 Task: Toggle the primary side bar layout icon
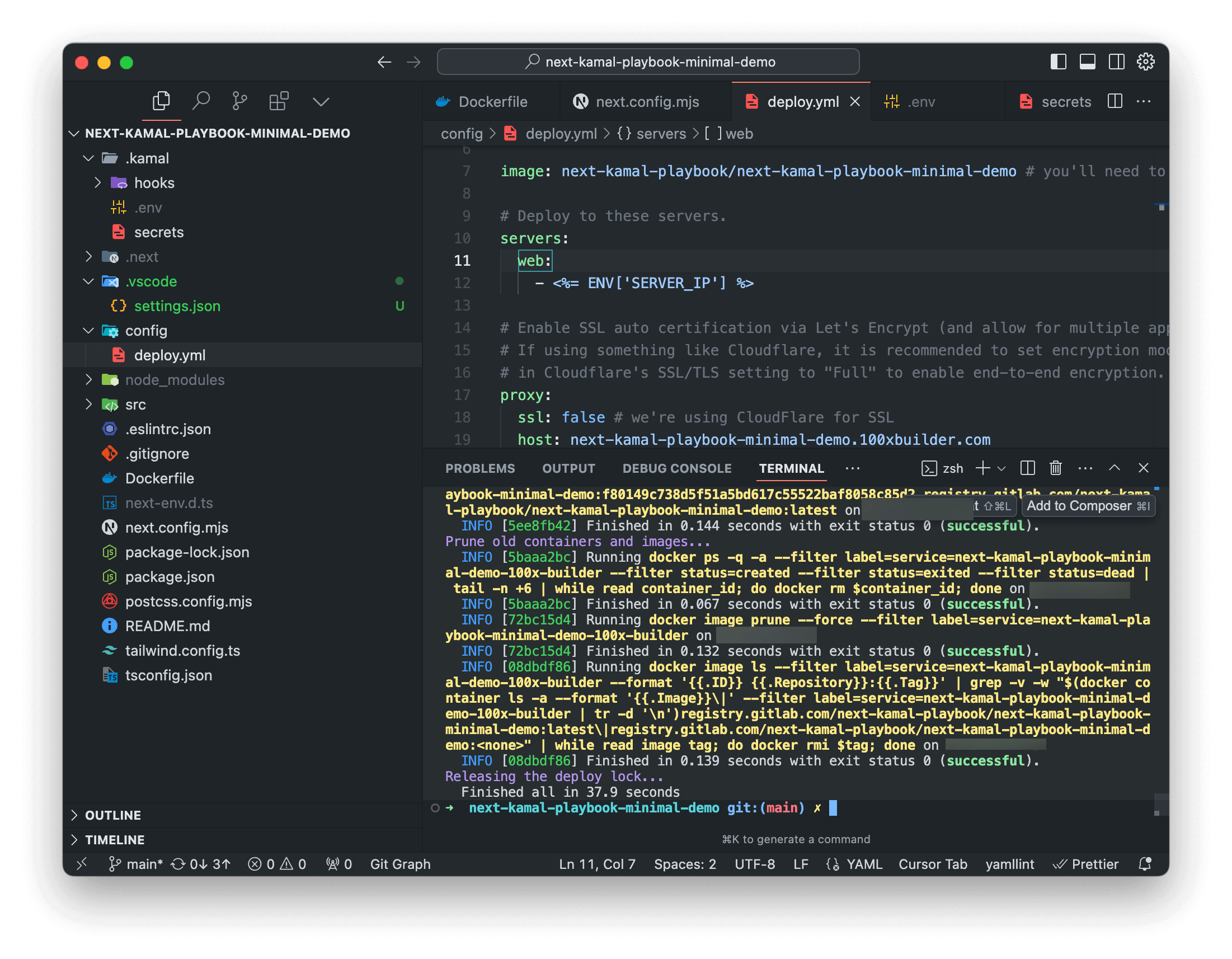(x=1057, y=62)
